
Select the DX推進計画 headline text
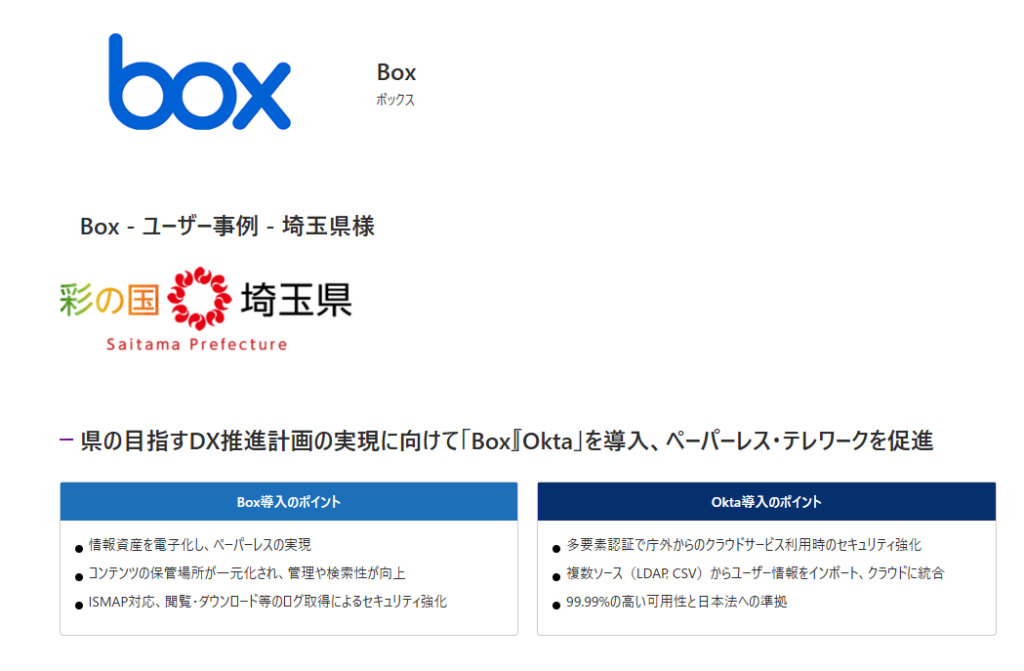pyautogui.click(x=507, y=442)
